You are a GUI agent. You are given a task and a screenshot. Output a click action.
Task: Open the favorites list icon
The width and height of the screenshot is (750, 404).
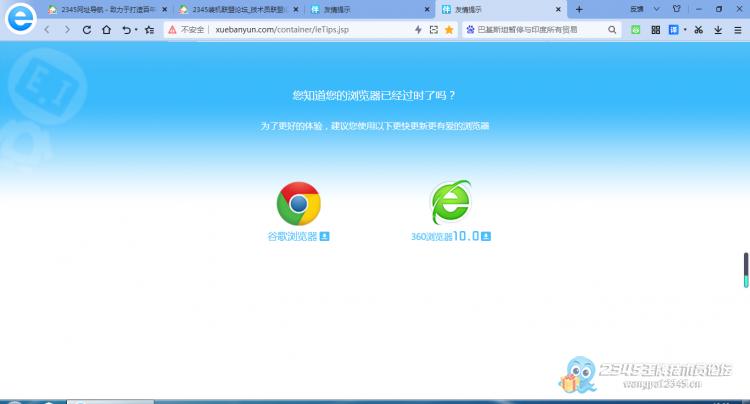click(149, 30)
